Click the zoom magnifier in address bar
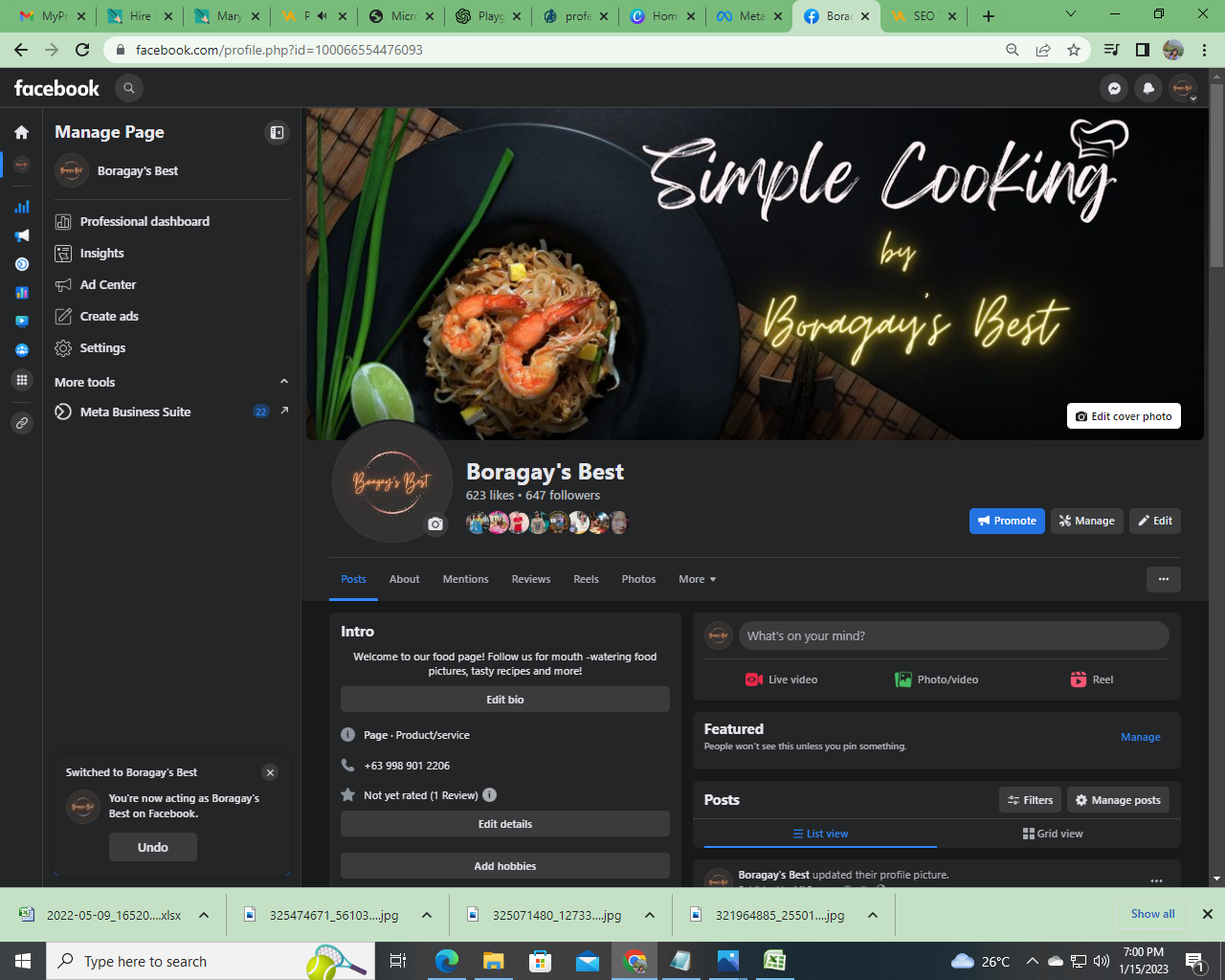The height and width of the screenshot is (980, 1225). [x=1013, y=50]
